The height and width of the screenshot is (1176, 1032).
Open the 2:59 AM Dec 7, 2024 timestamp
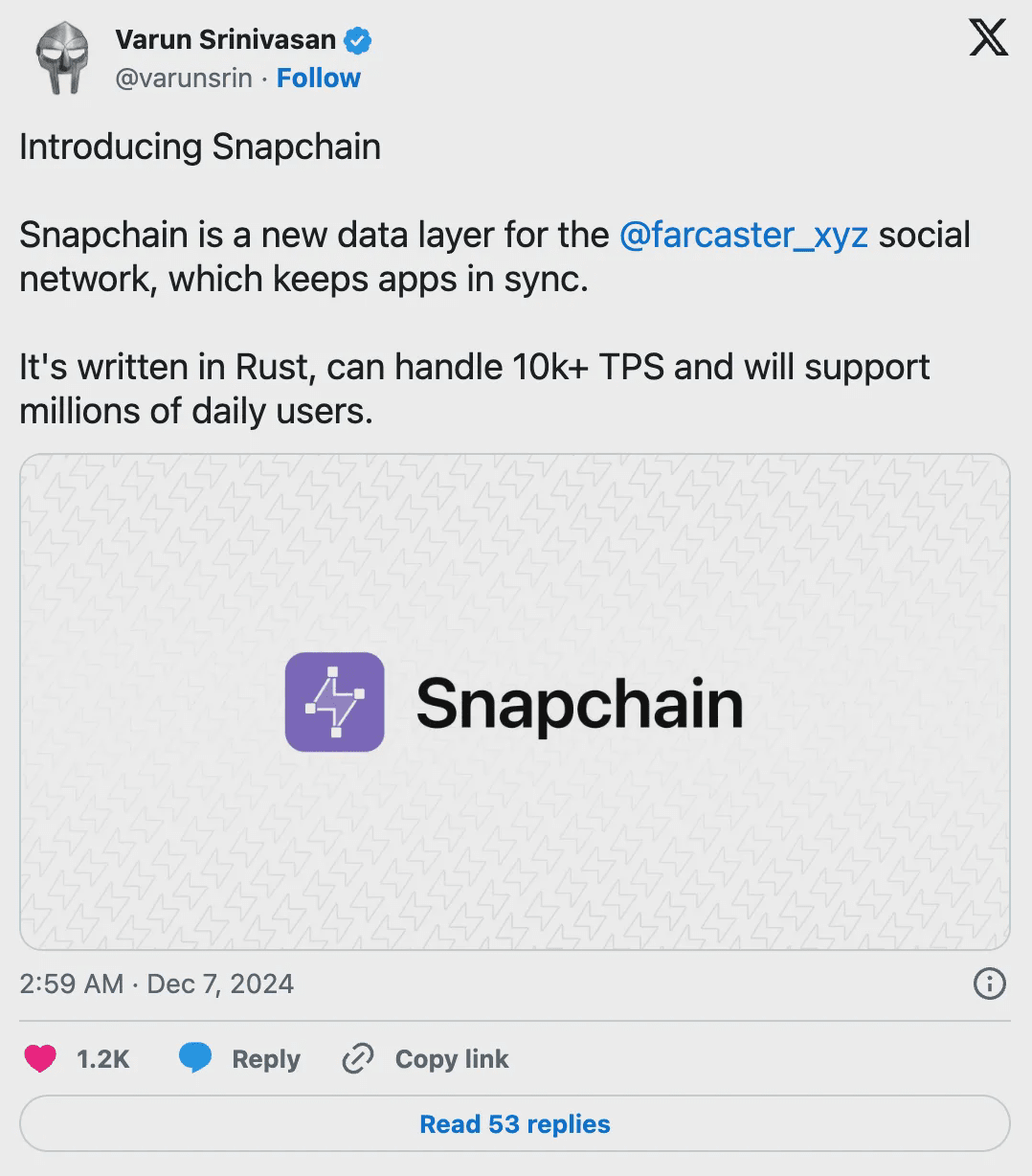pyautogui.click(x=157, y=984)
